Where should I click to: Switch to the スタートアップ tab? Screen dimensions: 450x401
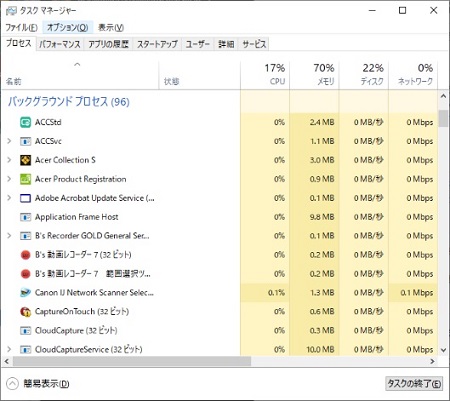[x=157, y=44]
